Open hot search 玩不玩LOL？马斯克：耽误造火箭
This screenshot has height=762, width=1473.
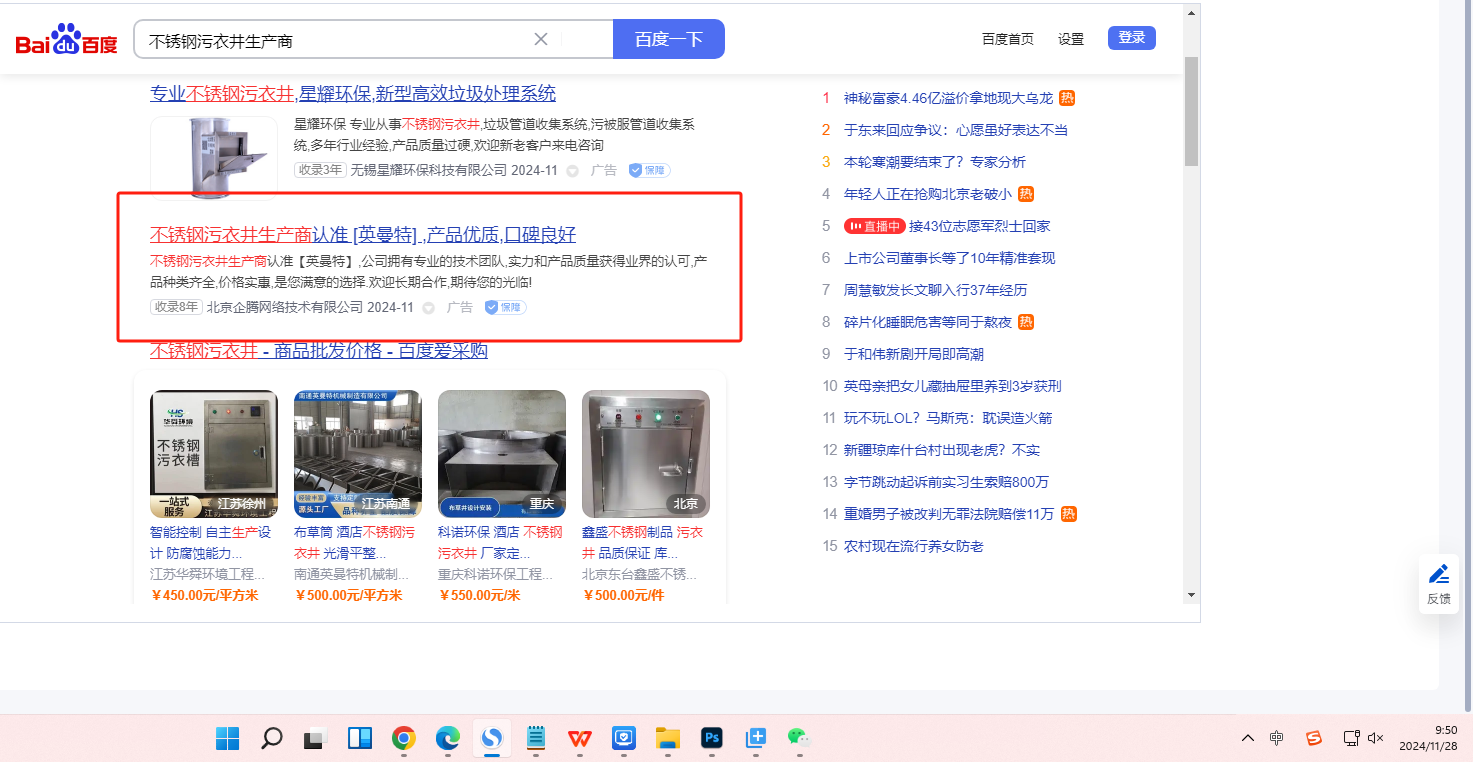[948, 418]
